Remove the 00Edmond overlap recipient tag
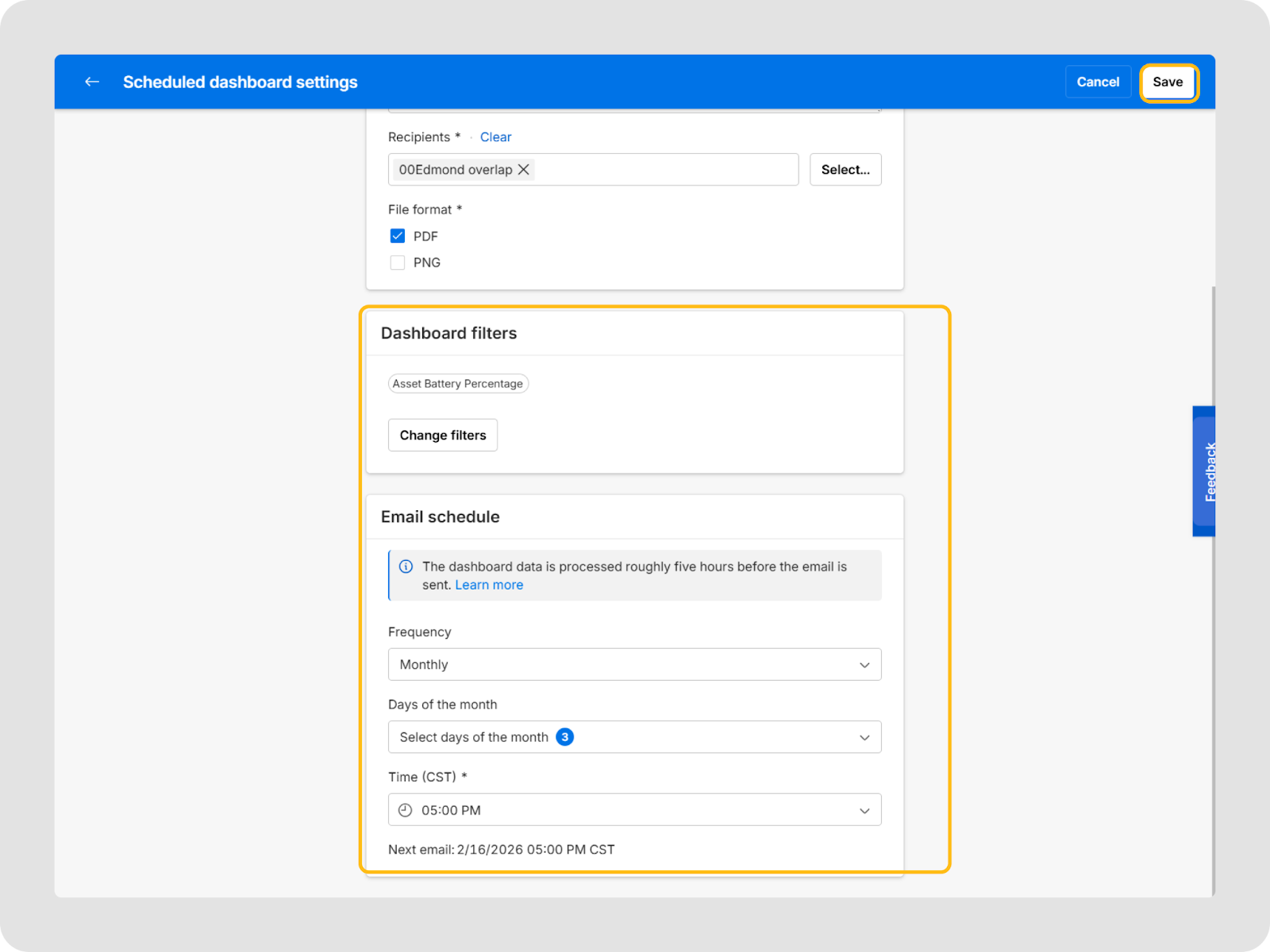 pos(524,170)
